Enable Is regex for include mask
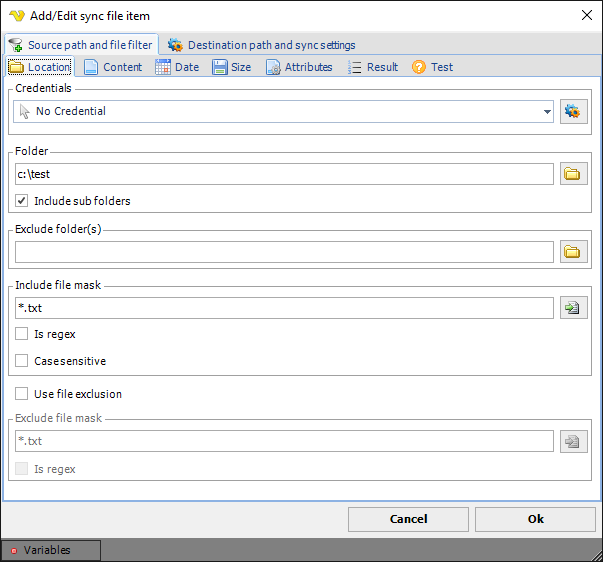 point(22,334)
